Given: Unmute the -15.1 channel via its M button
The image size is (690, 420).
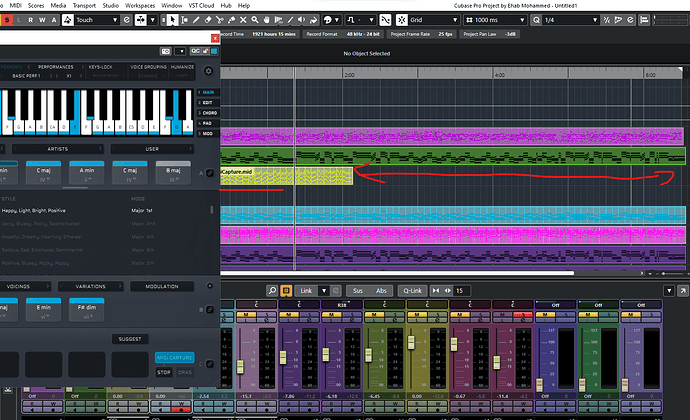Looking at the screenshot, I should coord(246,314).
